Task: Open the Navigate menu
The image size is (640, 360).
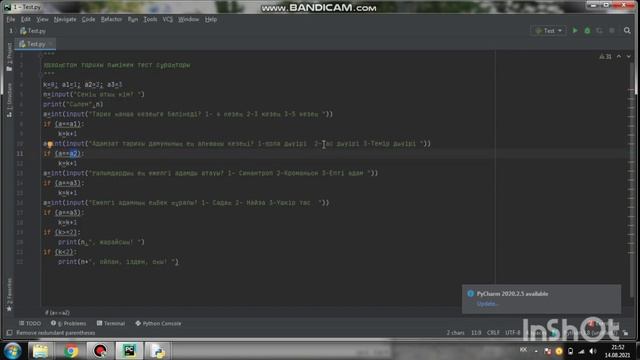Action: tap(65, 19)
